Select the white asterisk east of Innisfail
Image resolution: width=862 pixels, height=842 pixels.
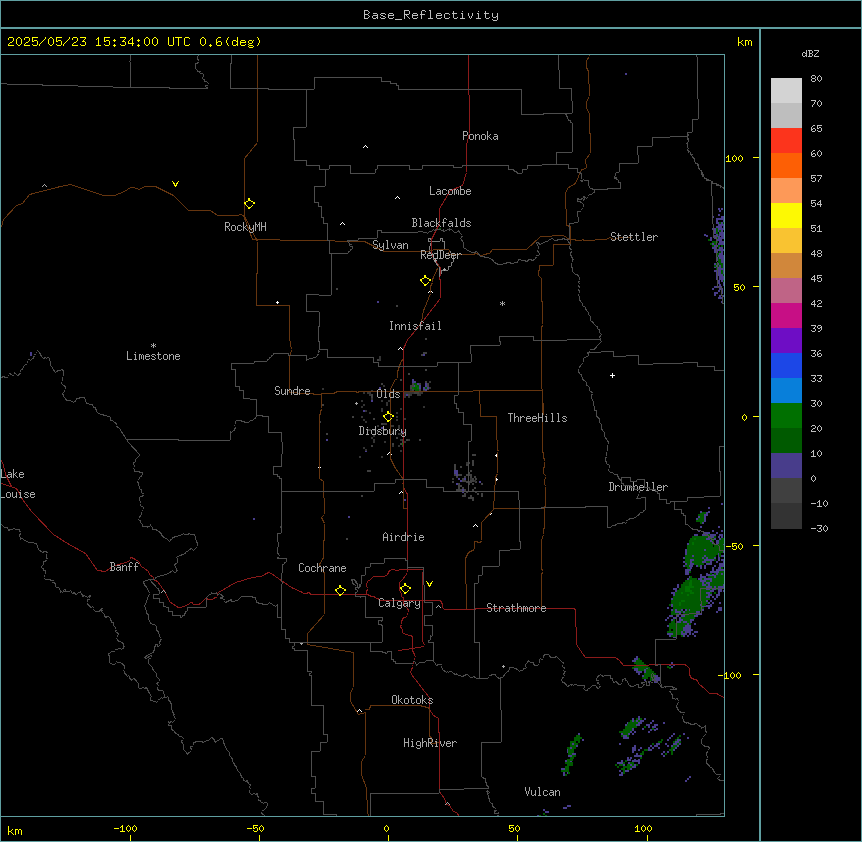pyautogui.click(x=502, y=303)
